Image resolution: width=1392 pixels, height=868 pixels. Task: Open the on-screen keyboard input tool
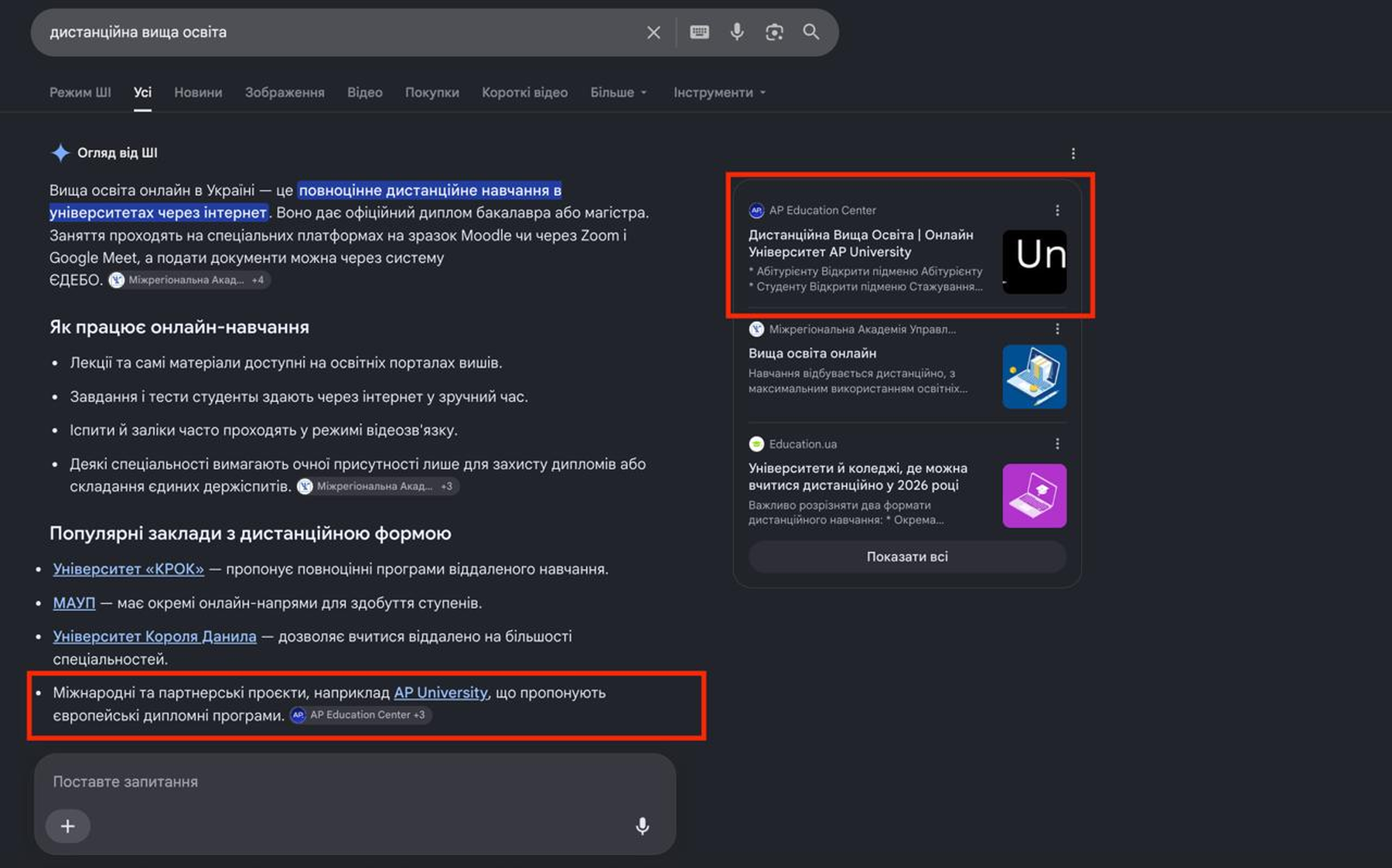coord(699,32)
